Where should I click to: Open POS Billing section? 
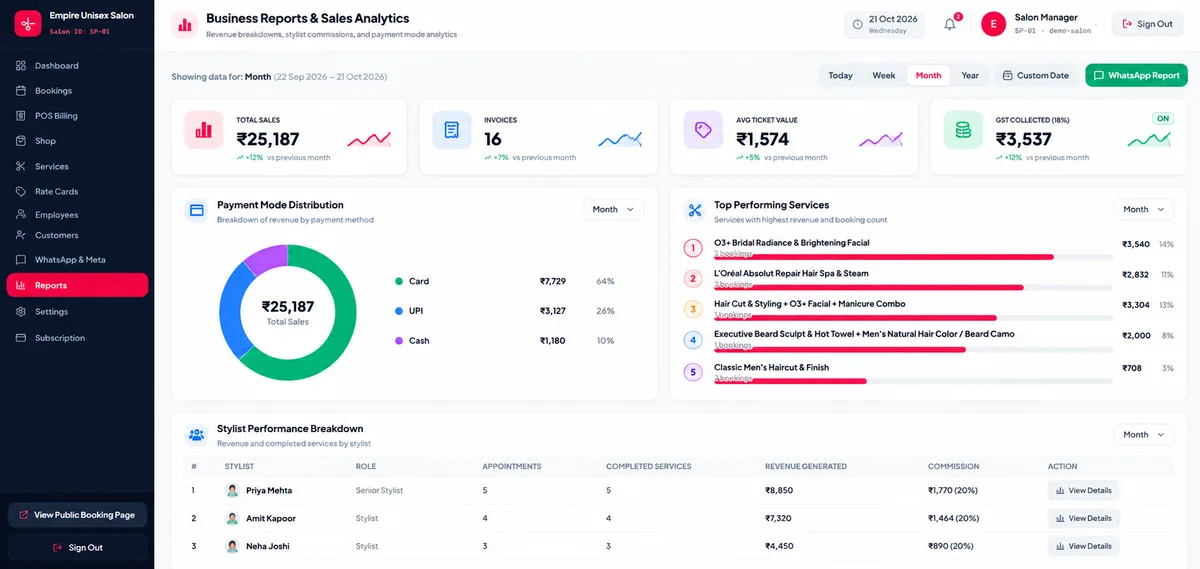pos(77,116)
